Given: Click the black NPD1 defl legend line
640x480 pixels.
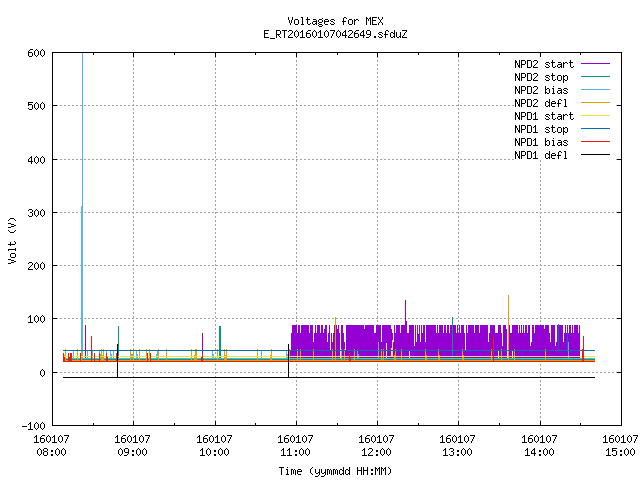Looking at the screenshot, I should 595,155.
